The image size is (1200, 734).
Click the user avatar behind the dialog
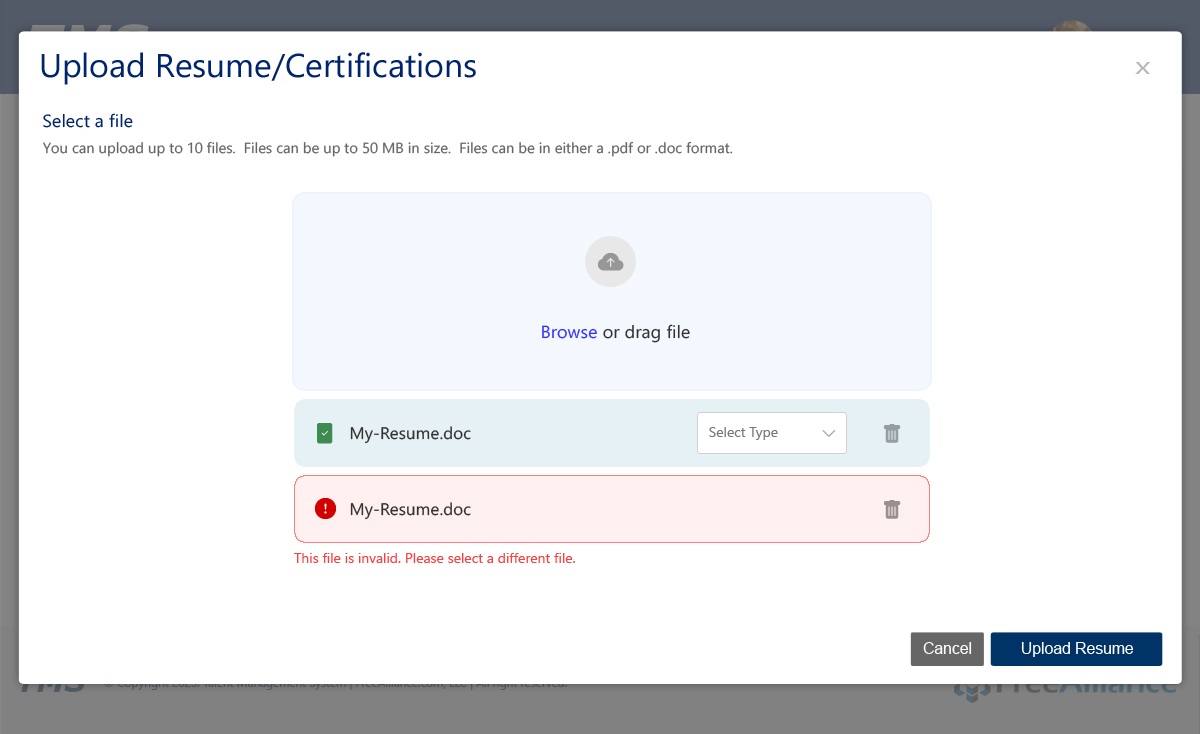click(x=1072, y=25)
